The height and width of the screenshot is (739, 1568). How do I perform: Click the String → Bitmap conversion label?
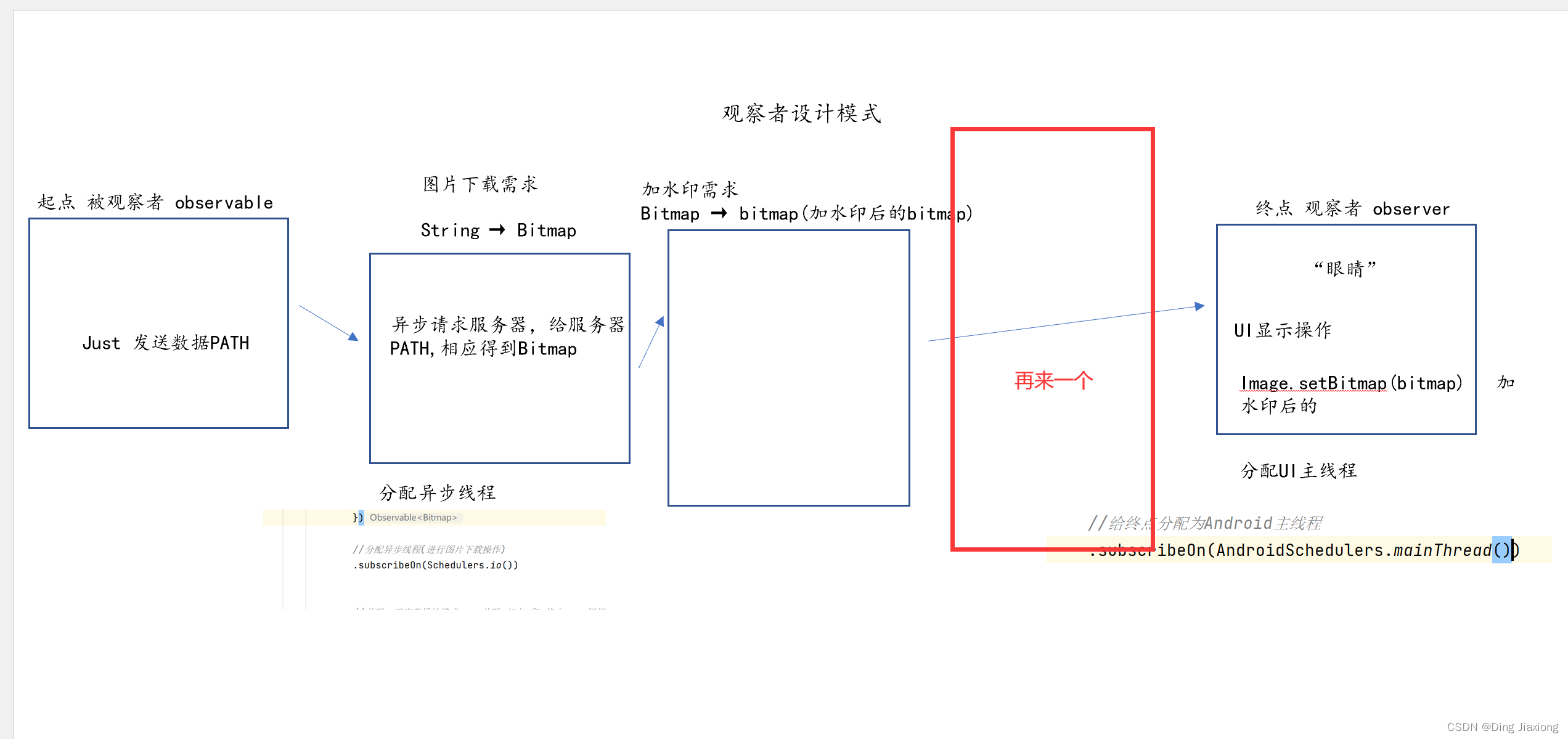[x=498, y=230]
